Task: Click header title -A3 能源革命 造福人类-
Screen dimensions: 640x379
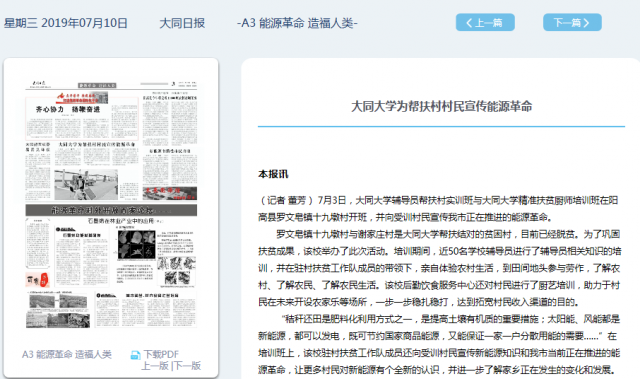Action: click(x=297, y=23)
